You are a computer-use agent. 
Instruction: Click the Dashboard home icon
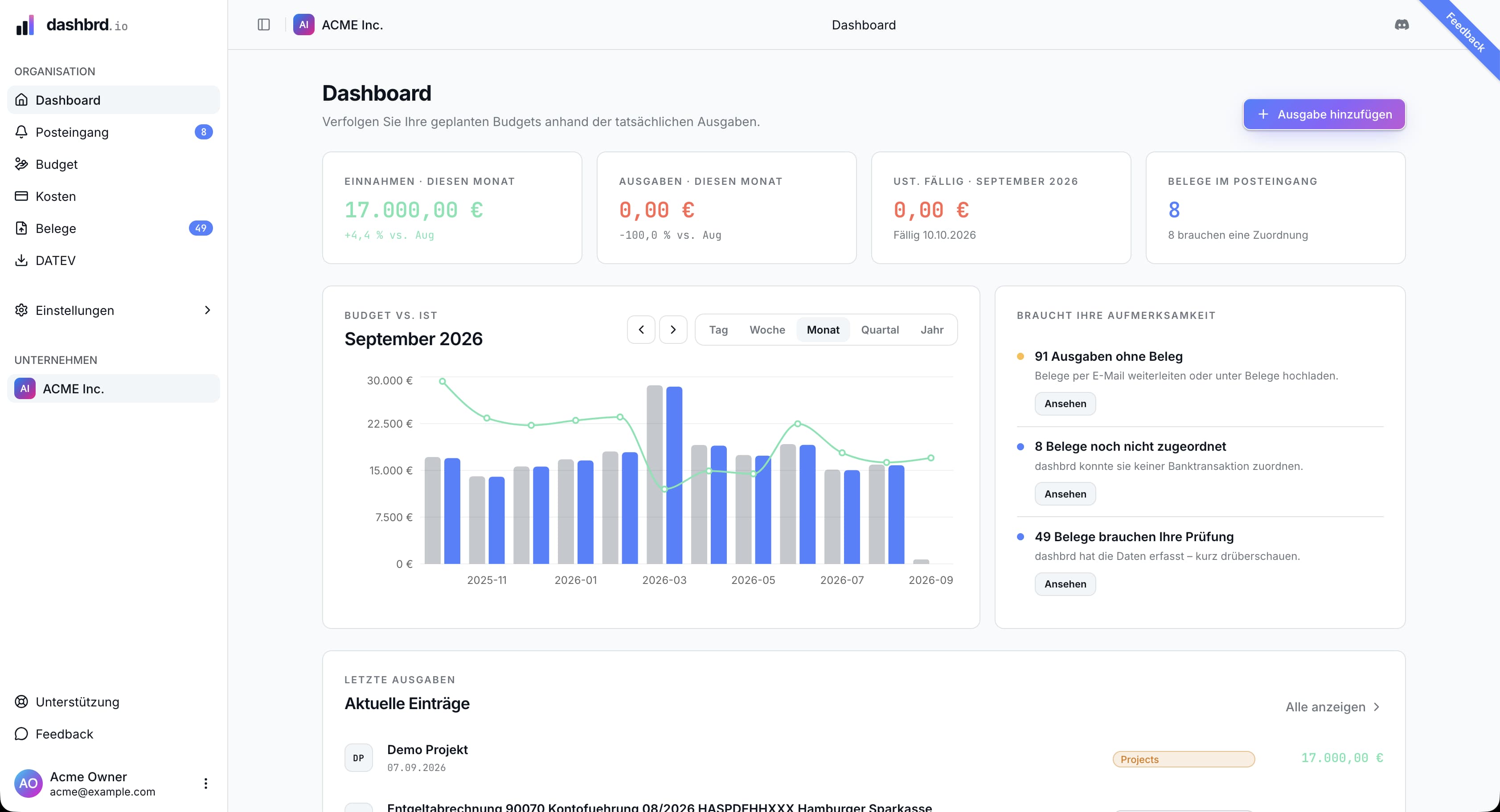(x=21, y=100)
